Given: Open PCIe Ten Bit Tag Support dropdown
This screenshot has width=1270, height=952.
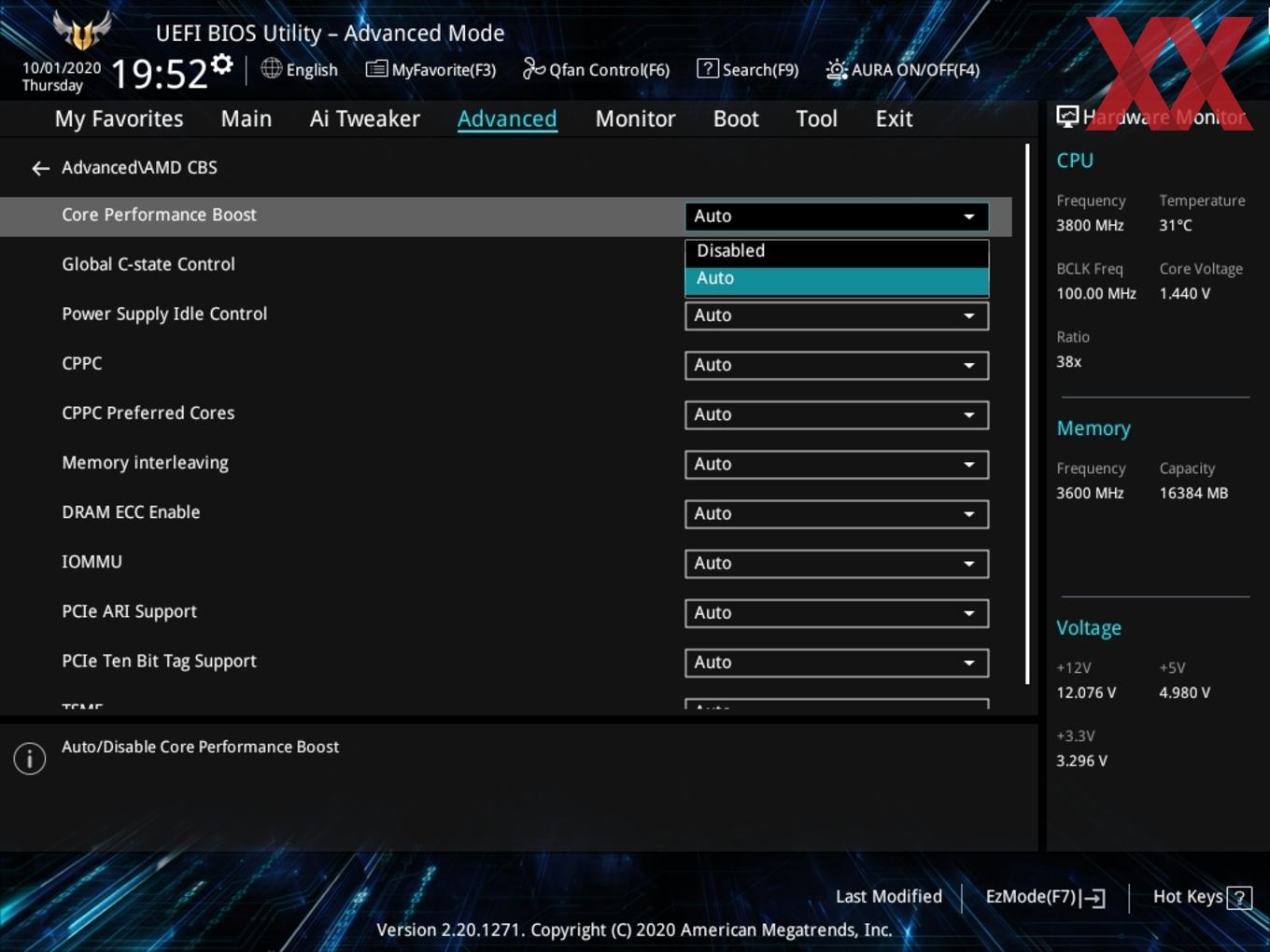Looking at the screenshot, I should [x=837, y=662].
